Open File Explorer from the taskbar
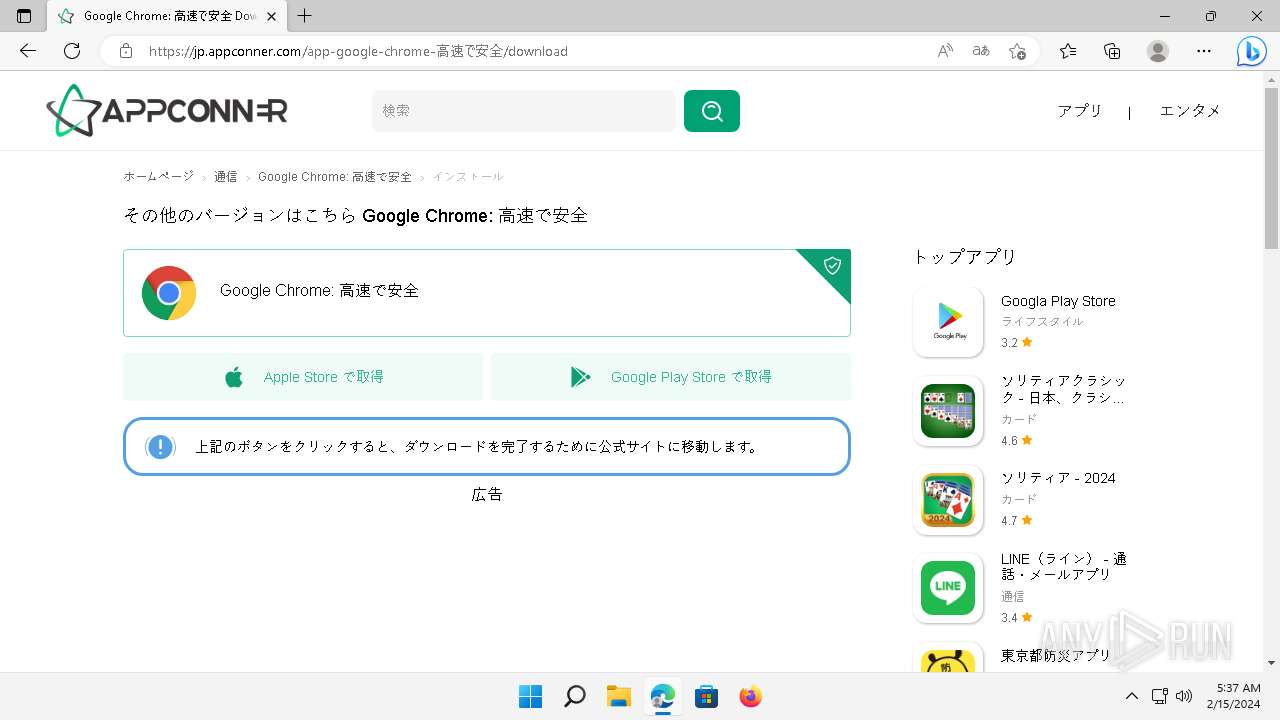Image resolution: width=1280 pixels, height=720 pixels. click(x=618, y=696)
